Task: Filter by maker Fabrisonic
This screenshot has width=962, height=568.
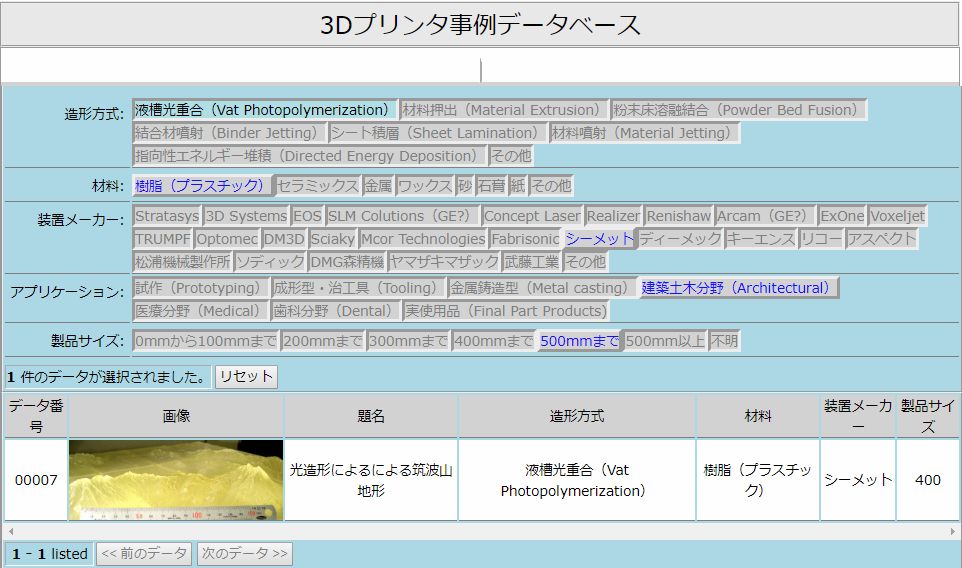Action: (x=525, y=239)
